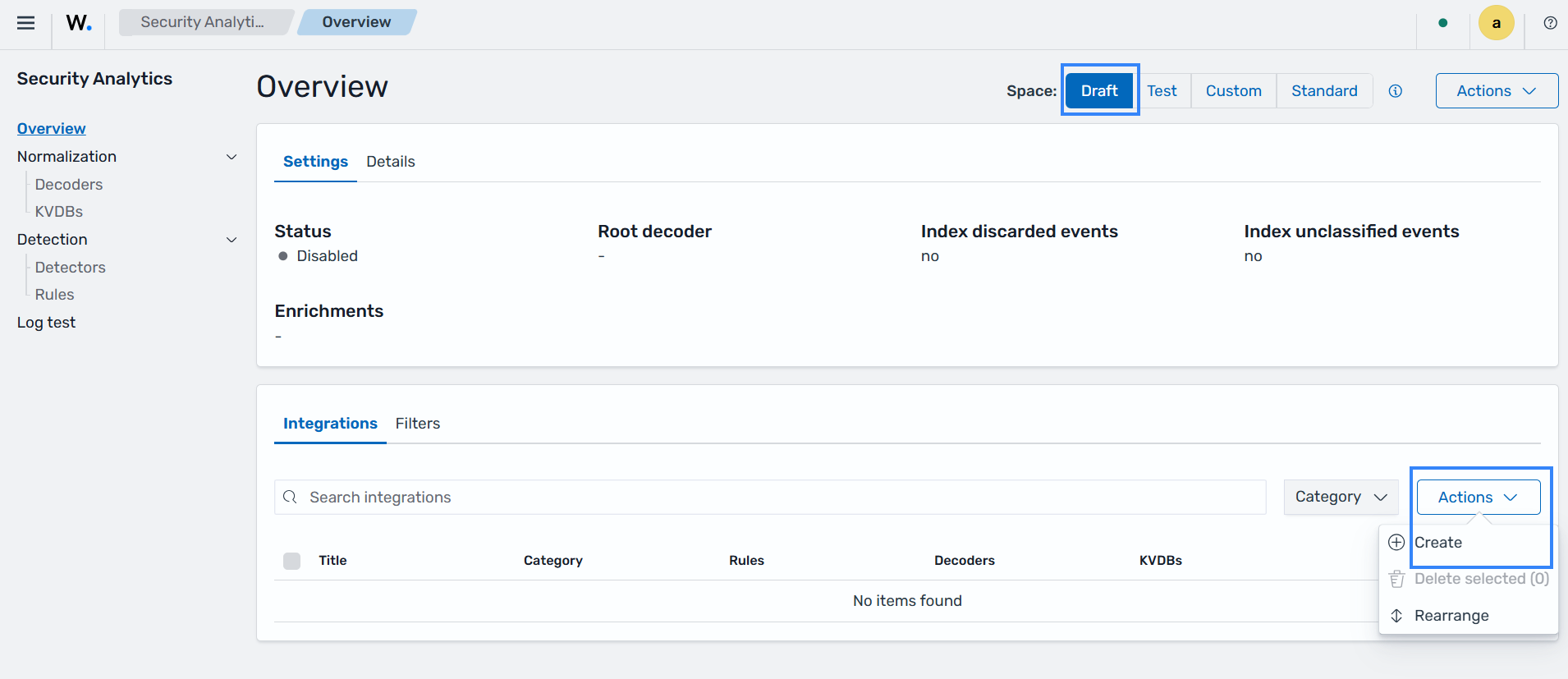Toggle the Integrations Actions dropdown
This screenshot has height=679, width=1568.
(1479, 498)
